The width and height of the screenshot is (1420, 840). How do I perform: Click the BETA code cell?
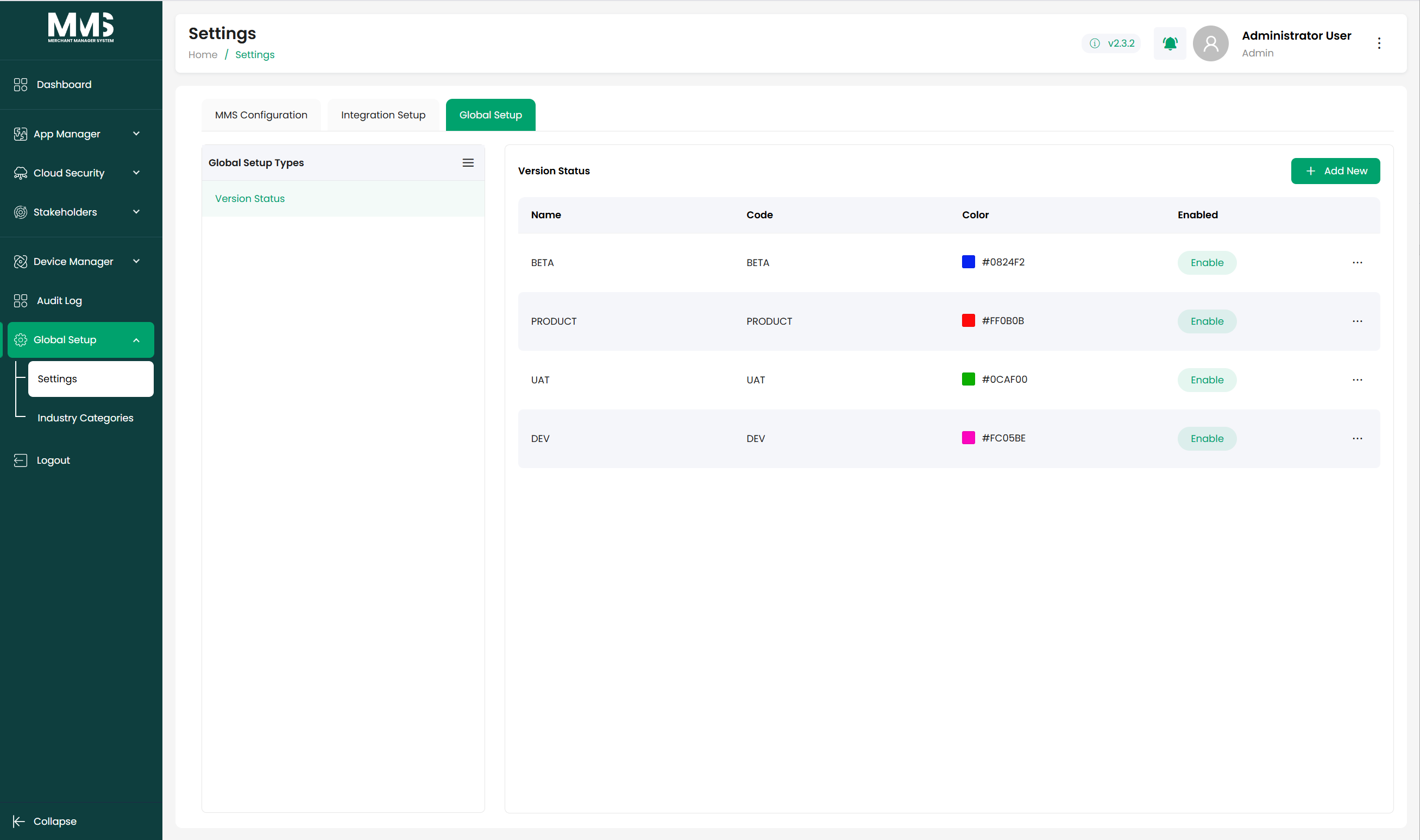[758, 263]
